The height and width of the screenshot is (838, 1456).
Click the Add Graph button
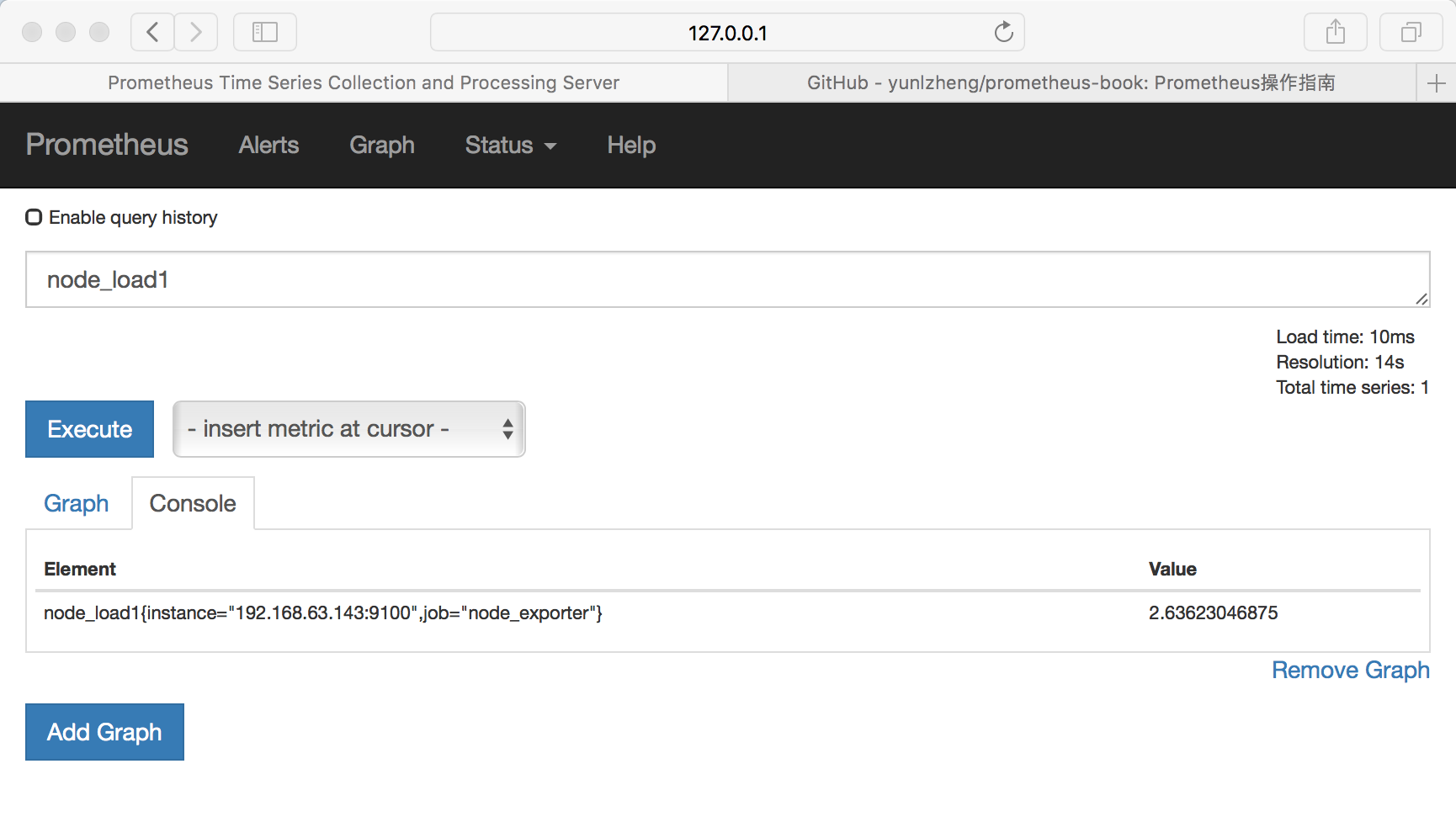[104, 732]
